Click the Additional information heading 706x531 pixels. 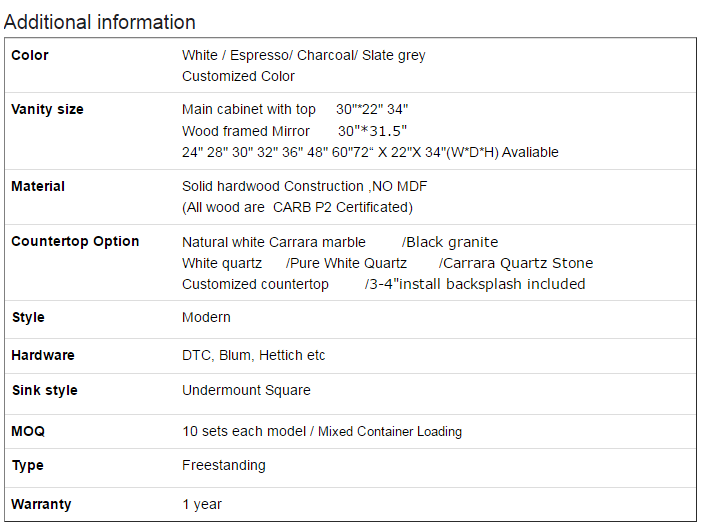100,22
